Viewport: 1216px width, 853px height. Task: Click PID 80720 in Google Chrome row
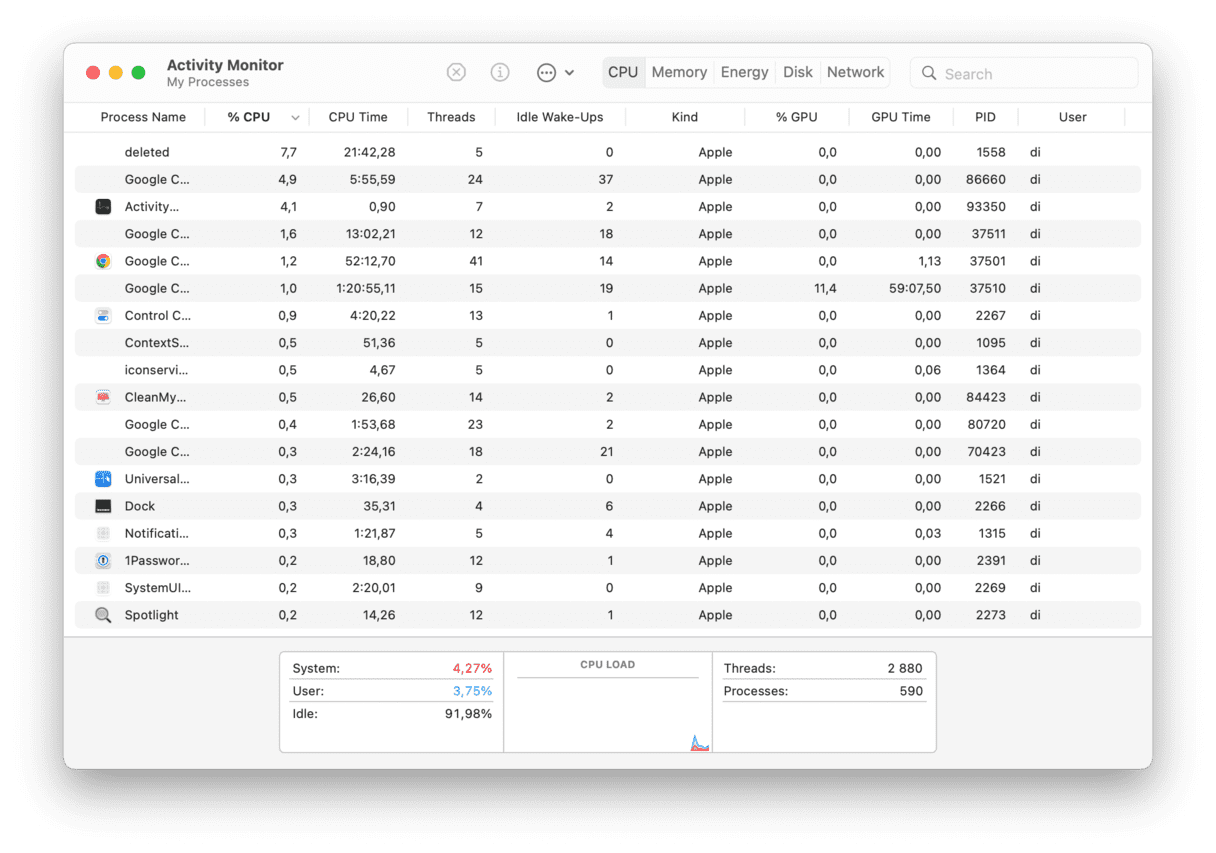[986, 425]
